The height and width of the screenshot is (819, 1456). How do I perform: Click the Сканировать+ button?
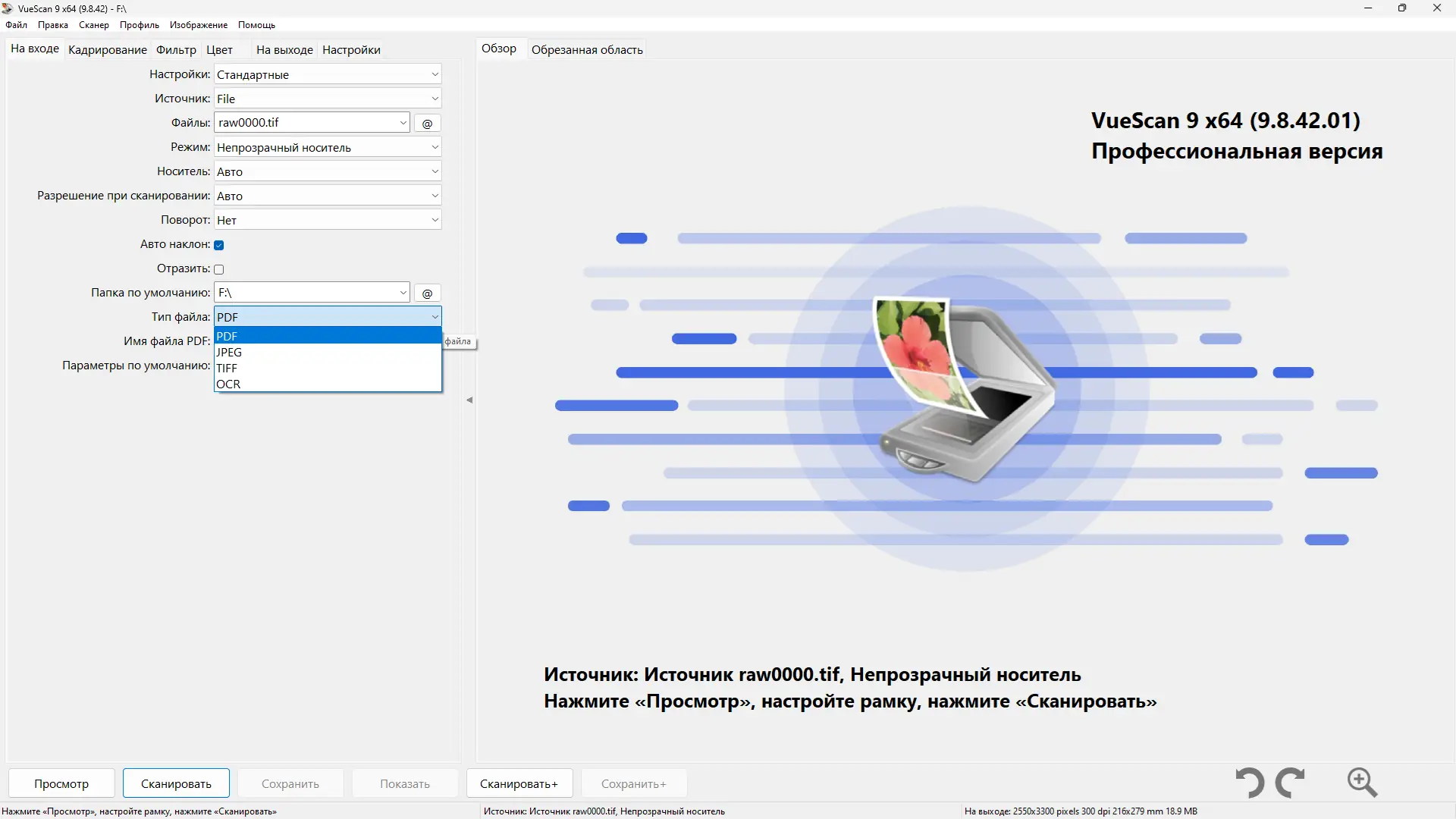coord(519,783)
